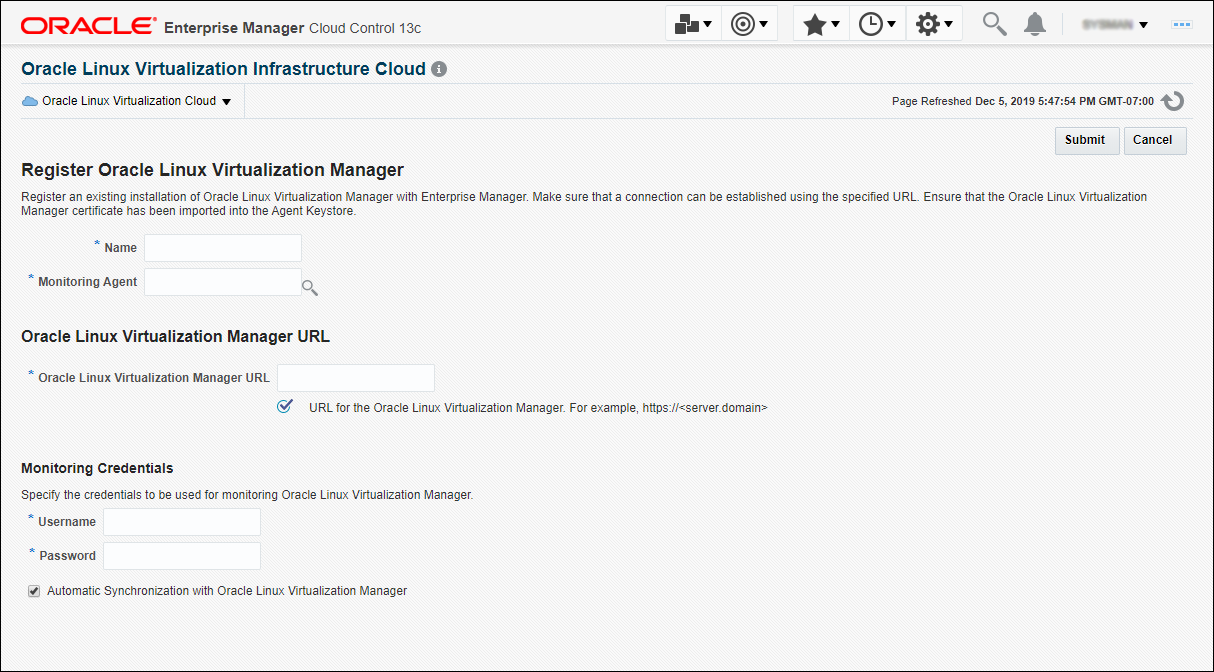Click the Submit button
The image size is (1214, 672).
[x=1086, y=140]
